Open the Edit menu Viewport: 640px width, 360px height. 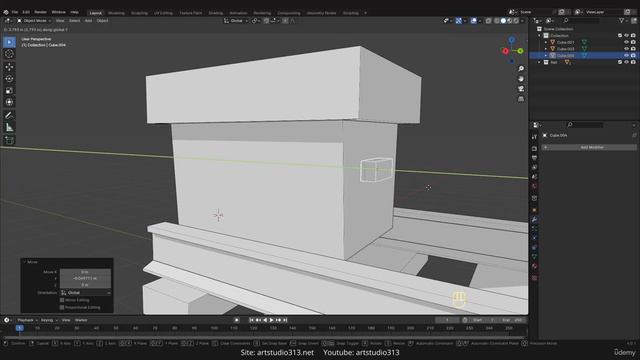point(26,12)
